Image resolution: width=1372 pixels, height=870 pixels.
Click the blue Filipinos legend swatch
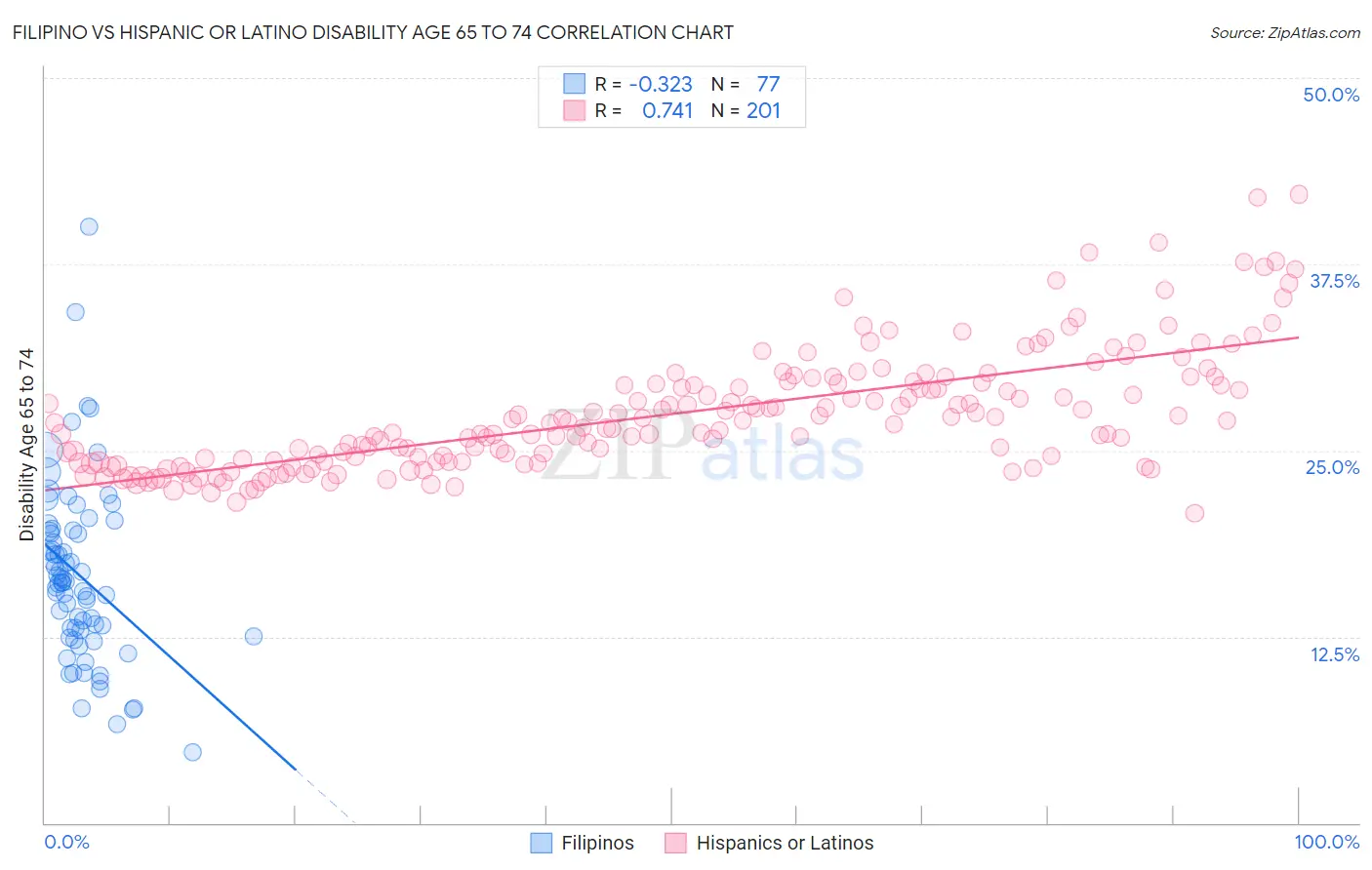click(542, 843)
